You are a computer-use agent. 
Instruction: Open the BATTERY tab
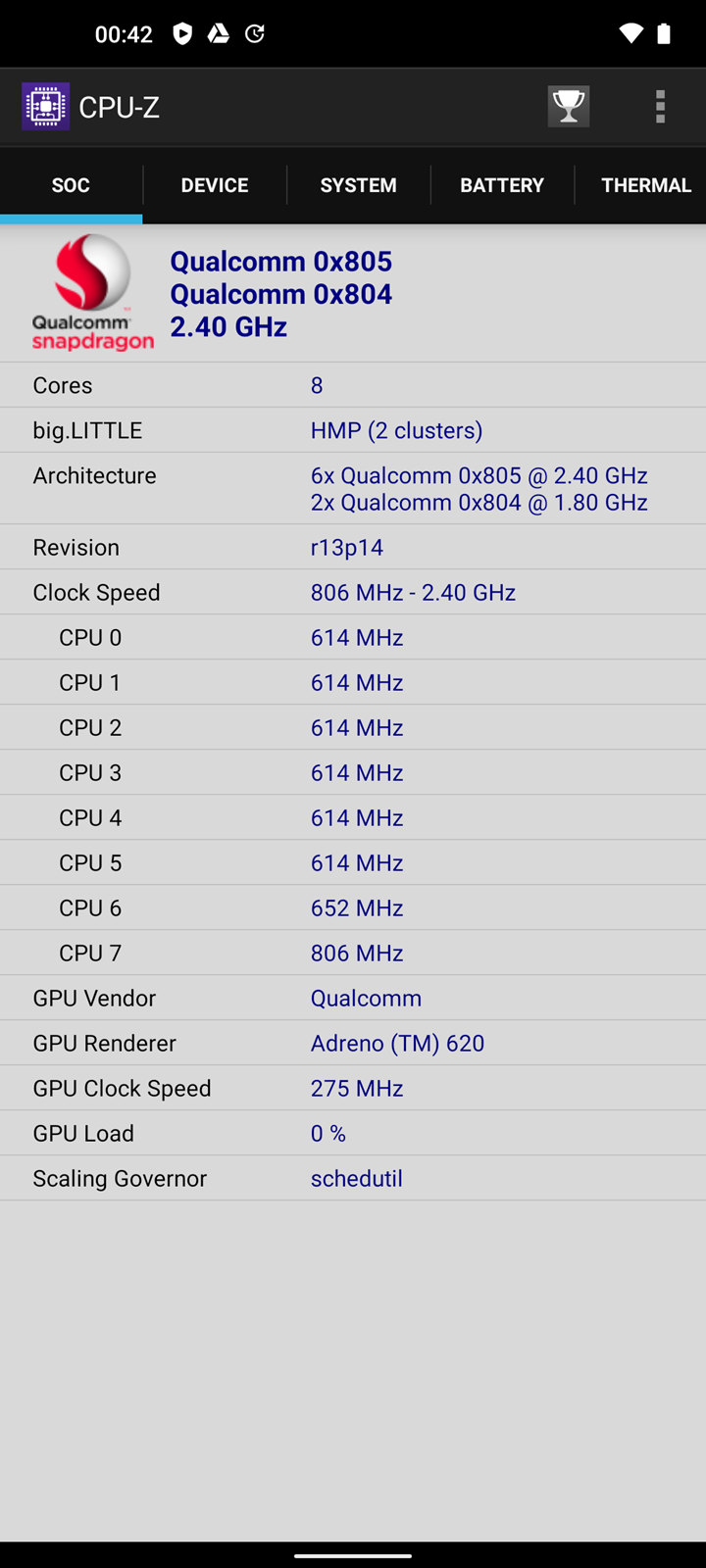tap(502, 185)
